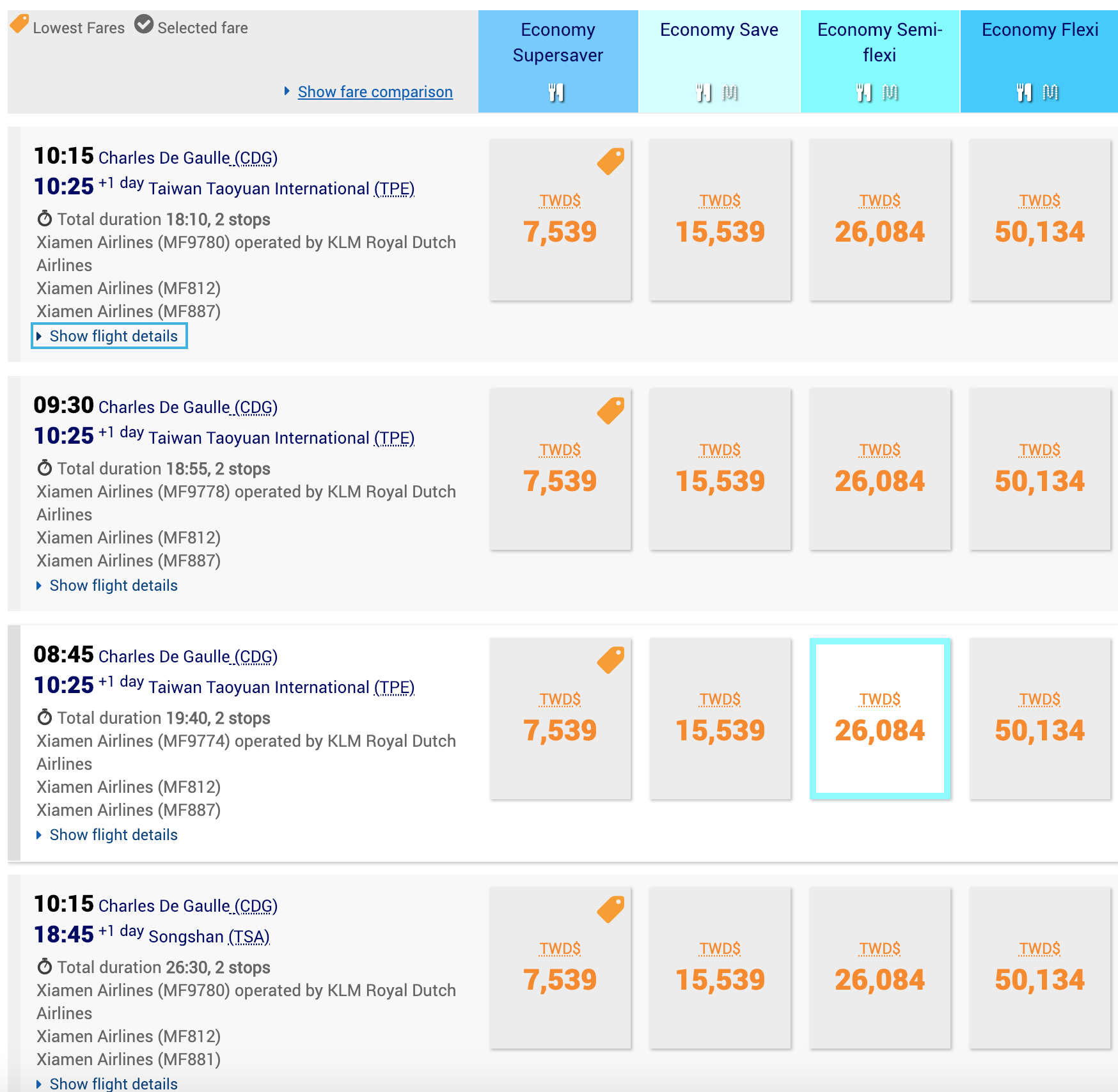Click the meal icon under Economy Semi-flexi
This screenshot has width=1118, height=1092.
click(864, 93)
